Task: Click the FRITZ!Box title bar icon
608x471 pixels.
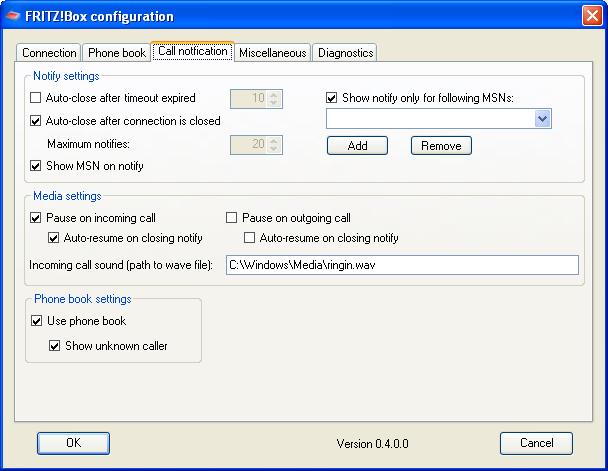Action: point(12,16)
